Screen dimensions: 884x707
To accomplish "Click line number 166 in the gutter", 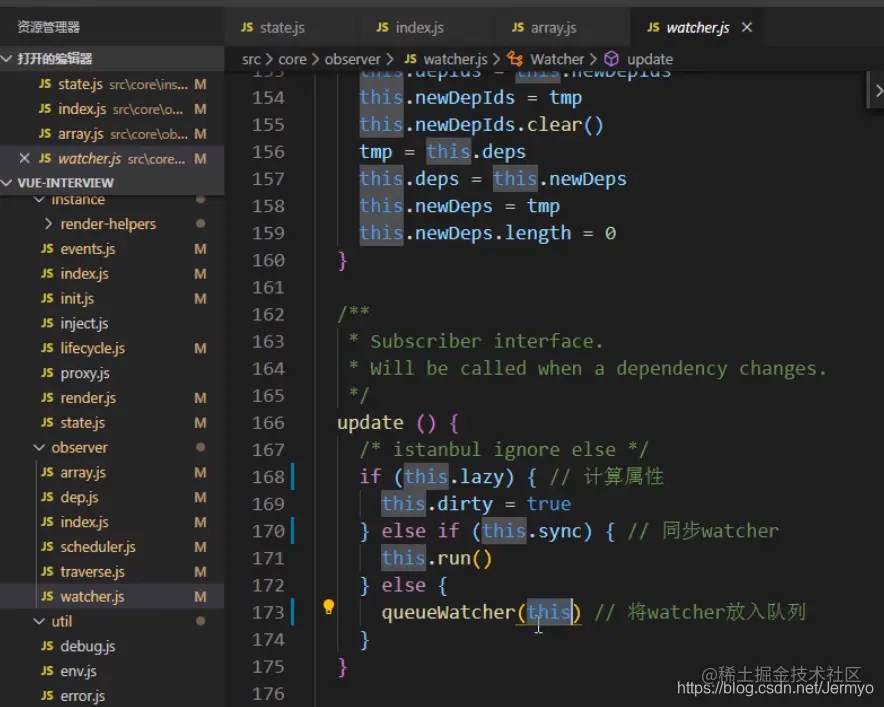I will click(268, 423).
